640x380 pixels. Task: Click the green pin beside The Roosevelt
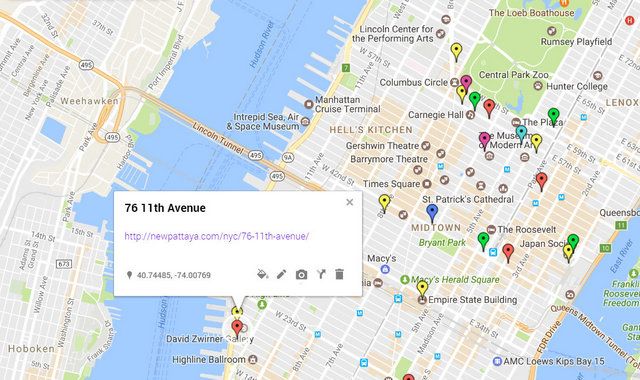pyautogui.click(x=483, y=241)
